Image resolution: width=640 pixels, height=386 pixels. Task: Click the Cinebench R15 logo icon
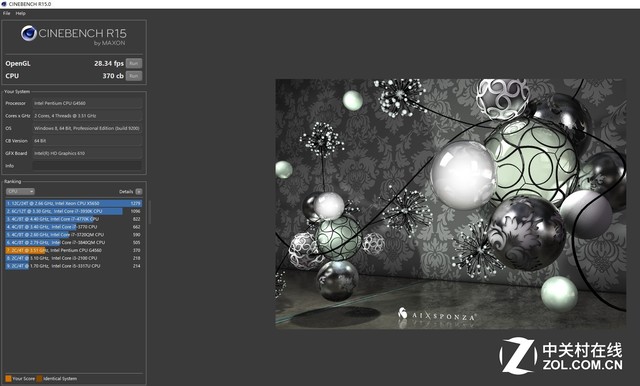pos(29,33)
